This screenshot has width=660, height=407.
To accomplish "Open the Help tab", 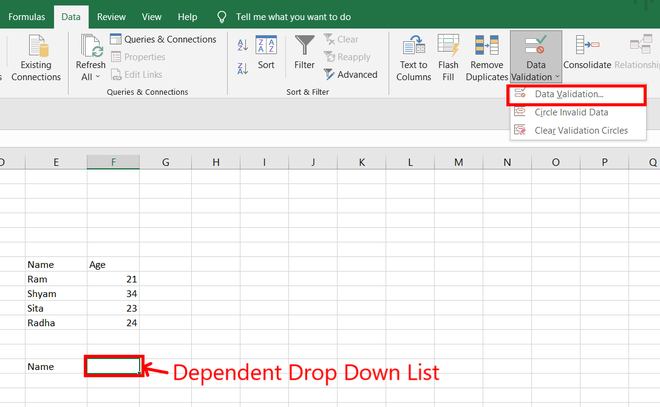I will click(x=187, y=17).
